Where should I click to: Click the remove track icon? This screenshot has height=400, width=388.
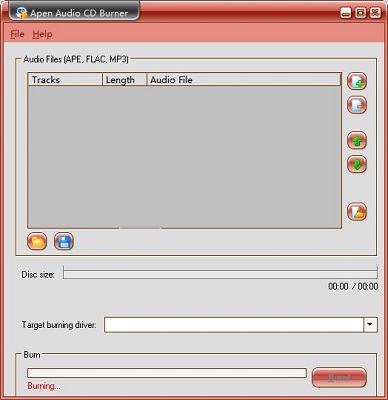(x=357, y=105)
